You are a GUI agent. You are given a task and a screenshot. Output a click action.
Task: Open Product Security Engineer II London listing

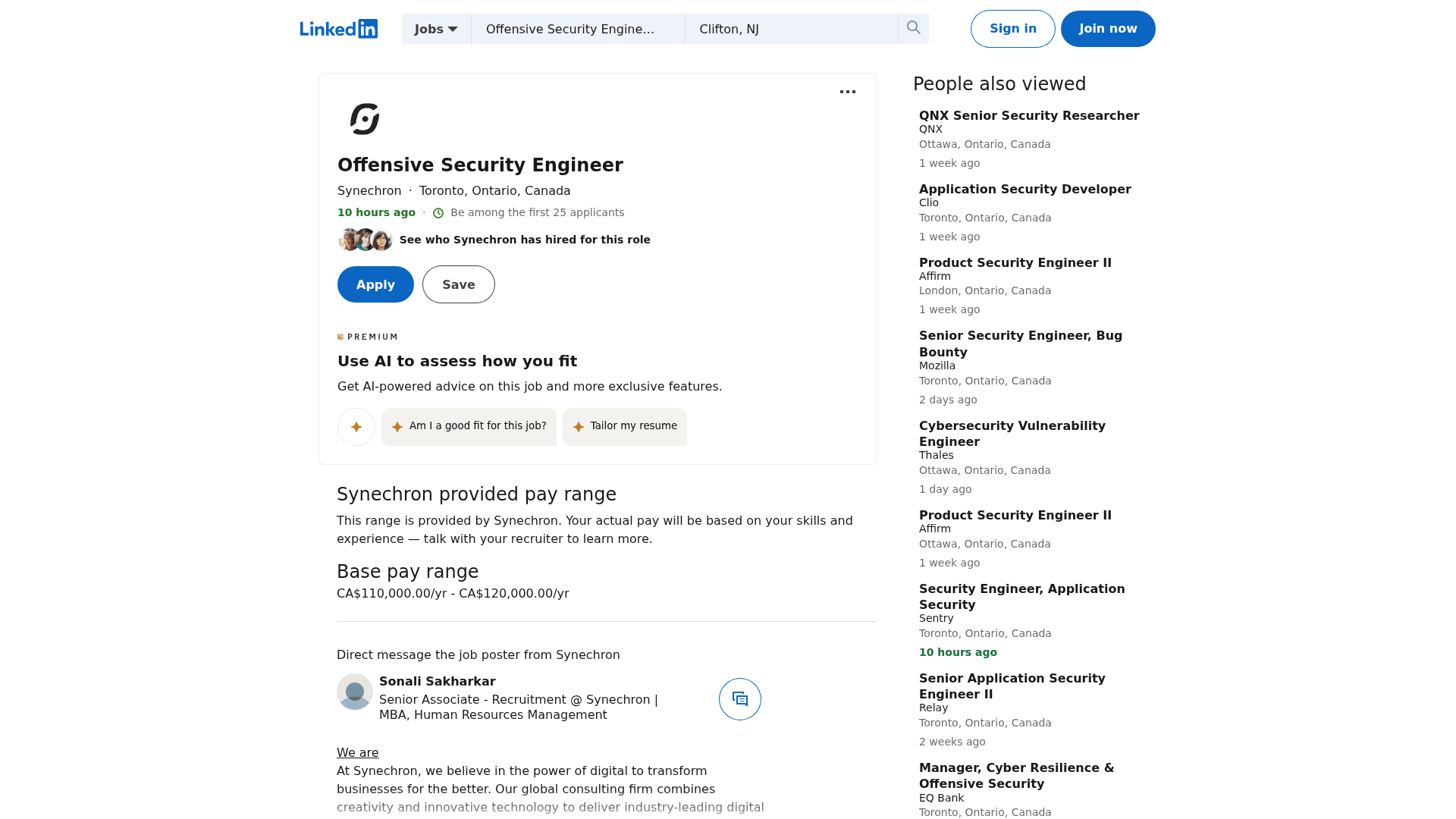click(1015, 263)
